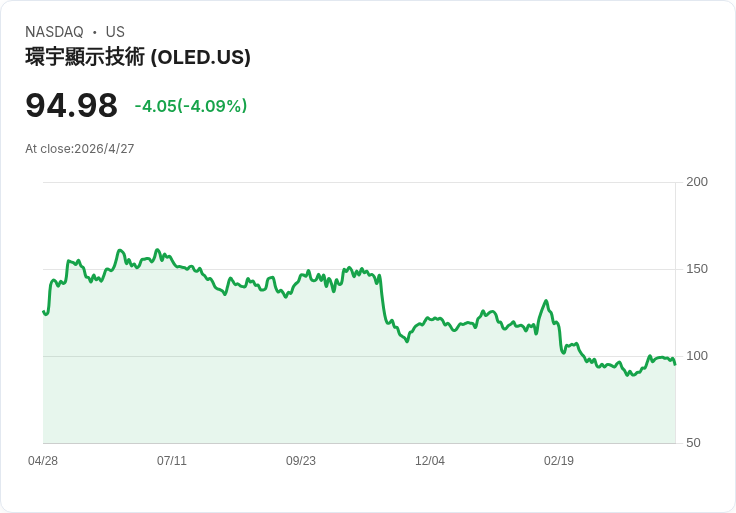Click the 150 y-axis label
This screenshot has height=513, width=736.
[x=697, y=269]
